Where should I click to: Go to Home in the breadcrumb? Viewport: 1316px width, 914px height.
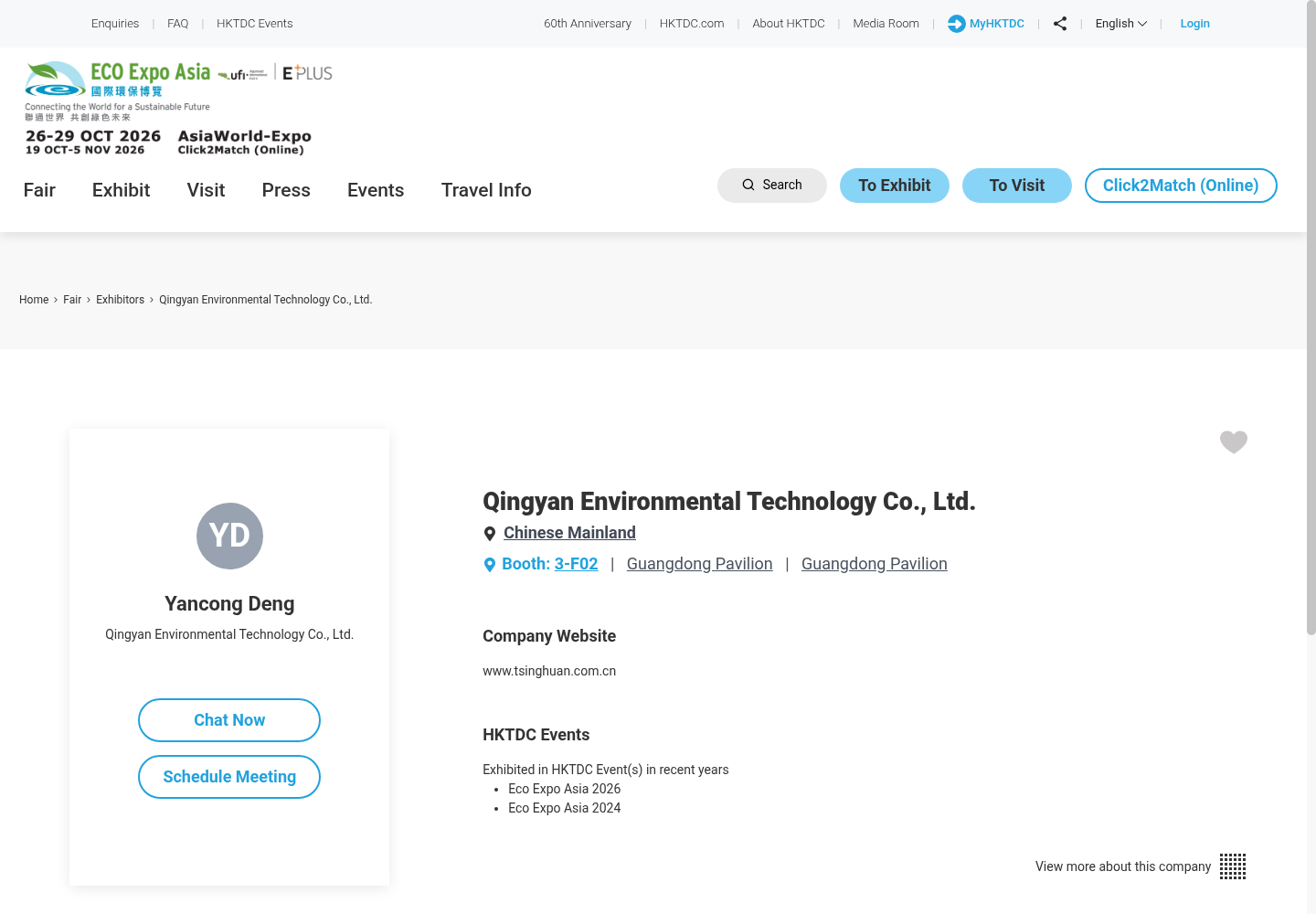(x=34, y=300)
